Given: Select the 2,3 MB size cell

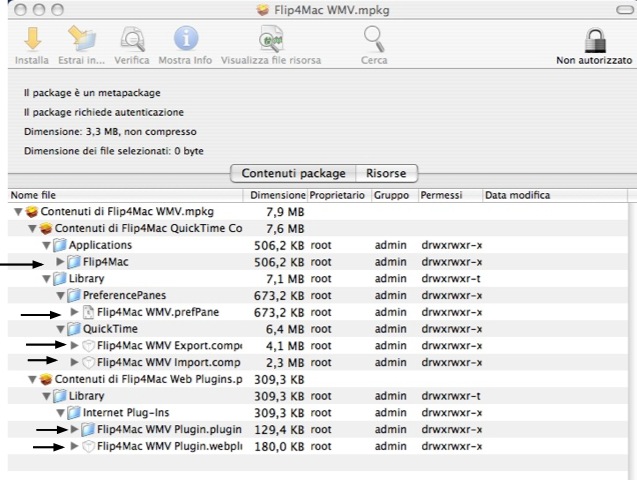Looking at the screenshot, I should pyautogui.click(x=285, y=362).
